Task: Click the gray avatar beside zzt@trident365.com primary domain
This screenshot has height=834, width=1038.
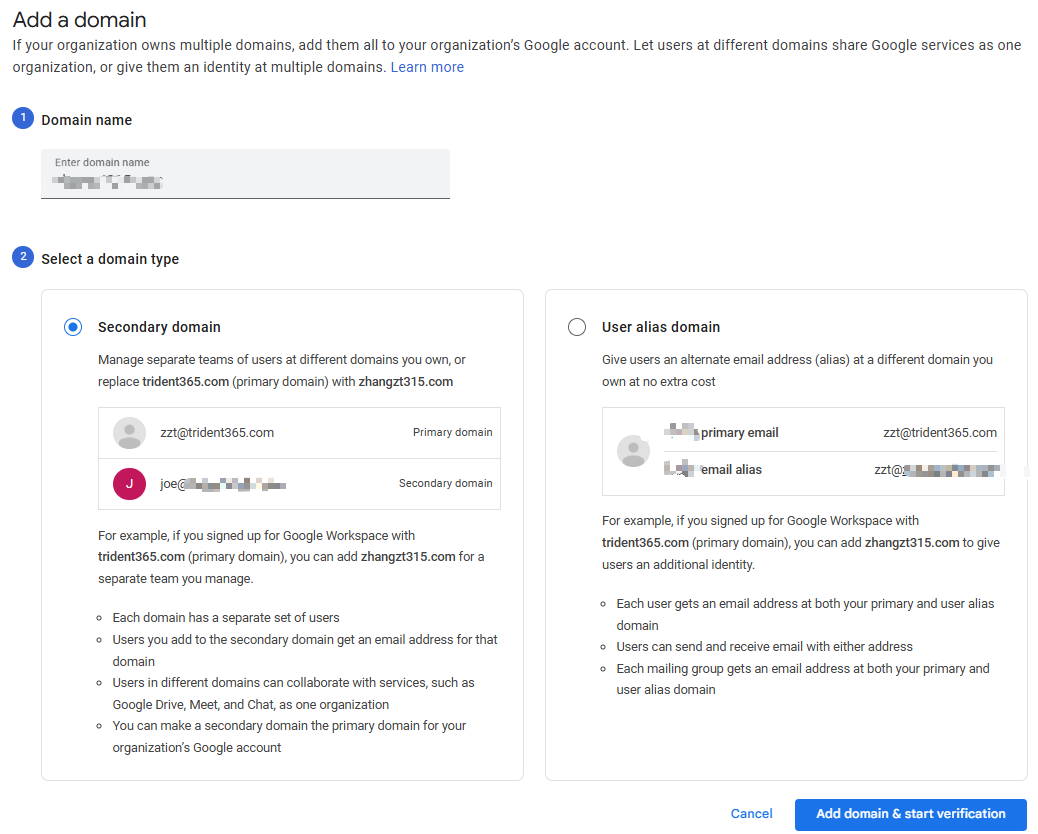Action: pyautogui.click(x=130, y=433)
